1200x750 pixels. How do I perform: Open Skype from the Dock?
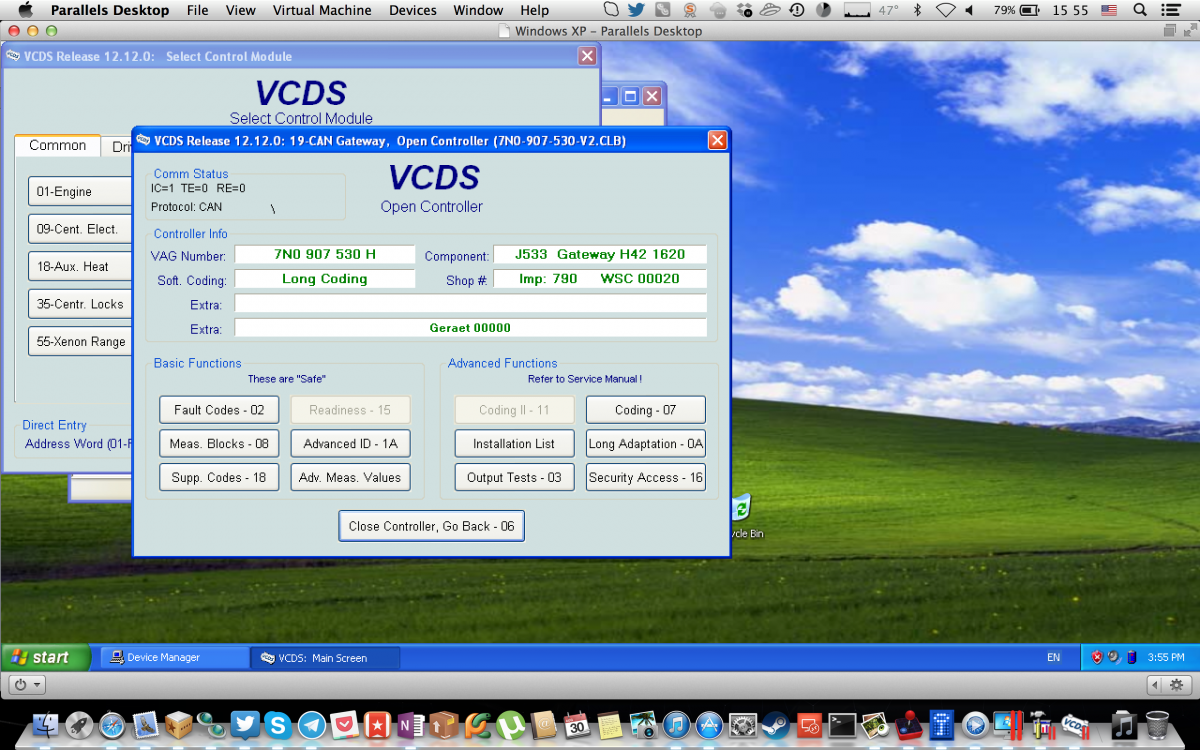pos(278,725)
